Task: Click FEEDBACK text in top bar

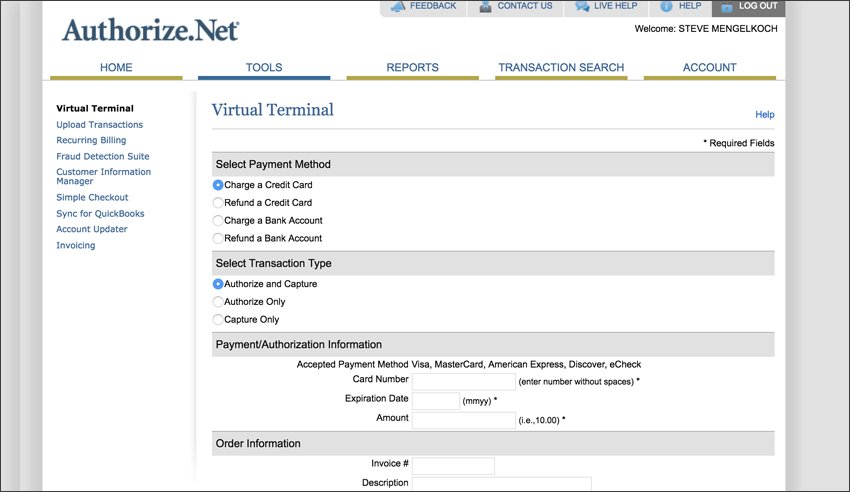Action: point(433,6)
